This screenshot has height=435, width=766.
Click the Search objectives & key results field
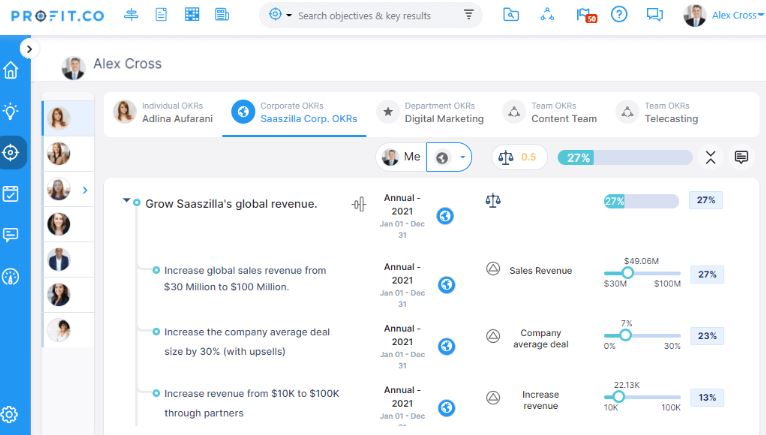point(364,16)
